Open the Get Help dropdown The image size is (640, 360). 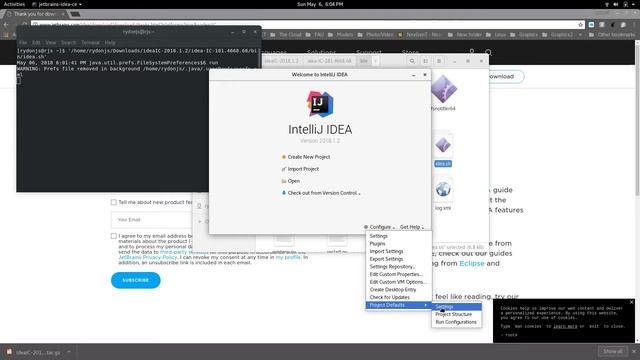pyautogui.click(x=411, y=227)
